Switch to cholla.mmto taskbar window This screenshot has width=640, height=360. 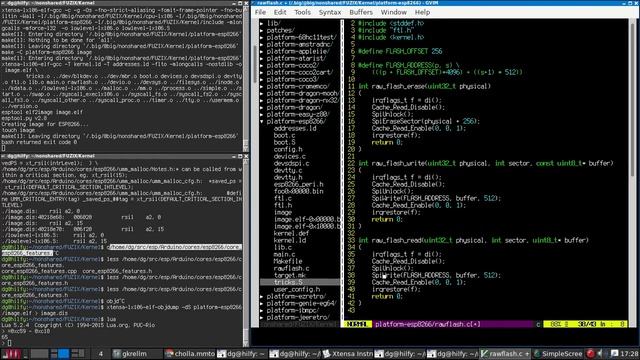(190, 354)
